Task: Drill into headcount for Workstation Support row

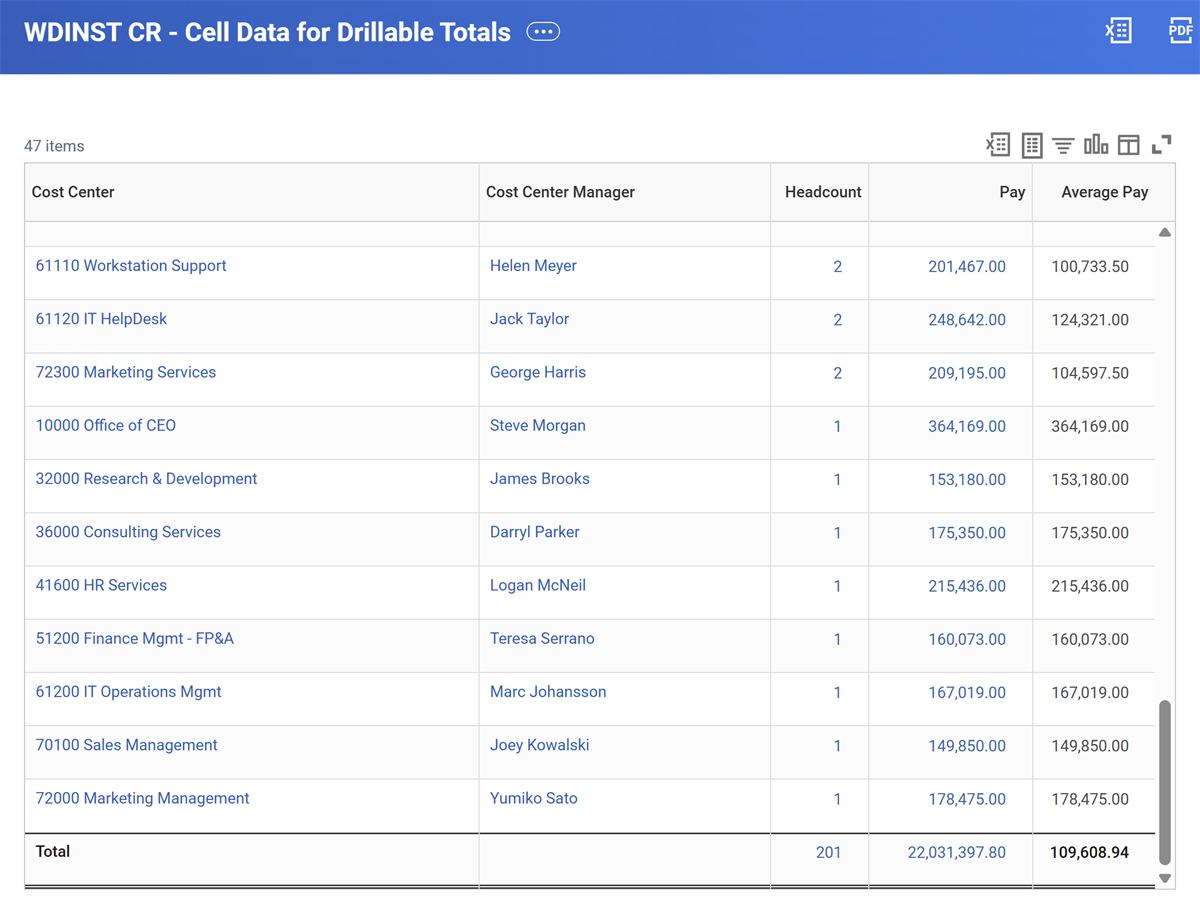Action: tap(837, 267)
